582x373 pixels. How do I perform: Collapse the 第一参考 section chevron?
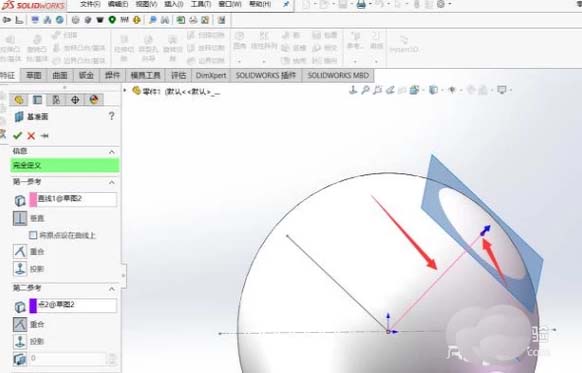111,182
